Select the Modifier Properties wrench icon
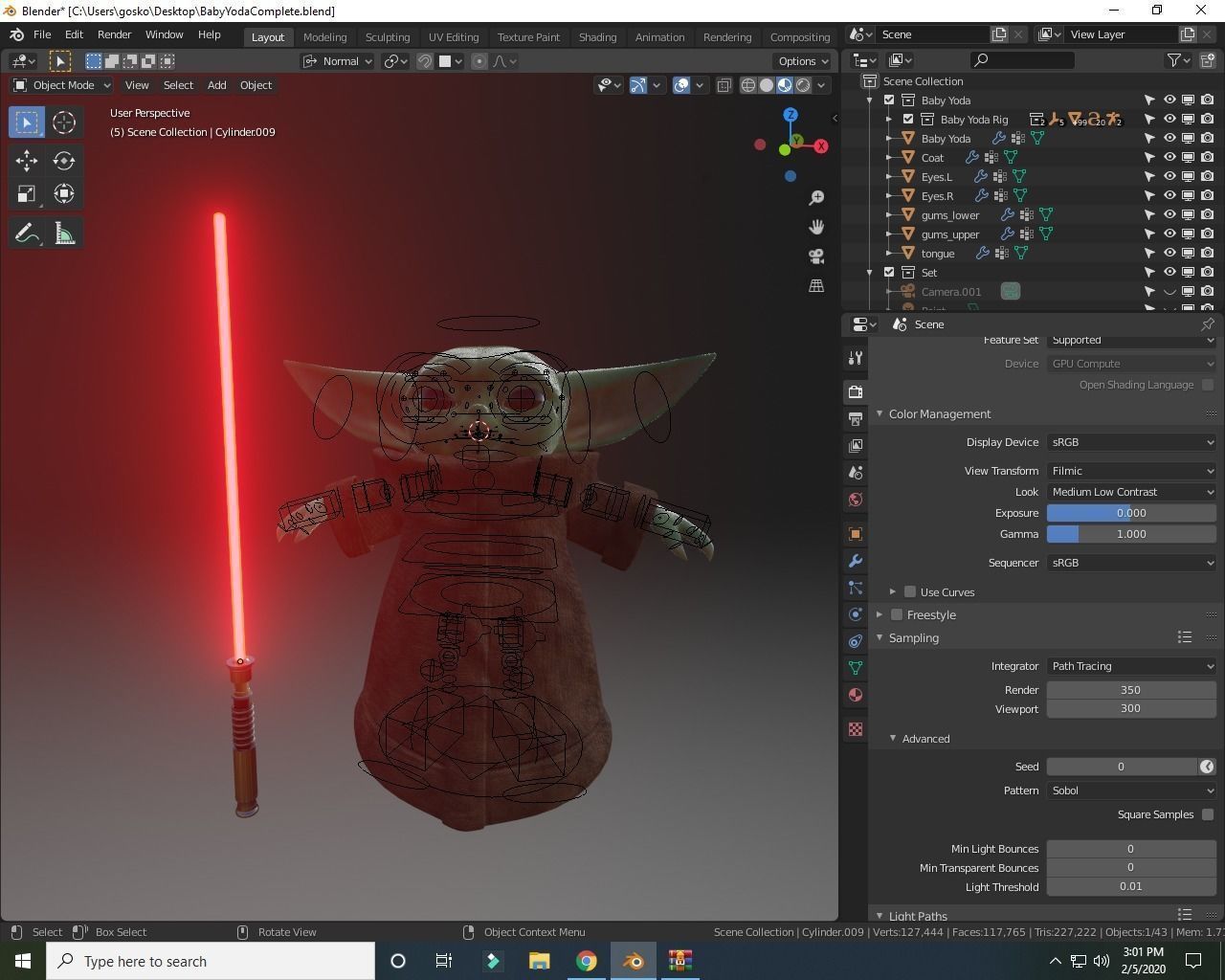1225x980 pixels. (x=855, y=560)
